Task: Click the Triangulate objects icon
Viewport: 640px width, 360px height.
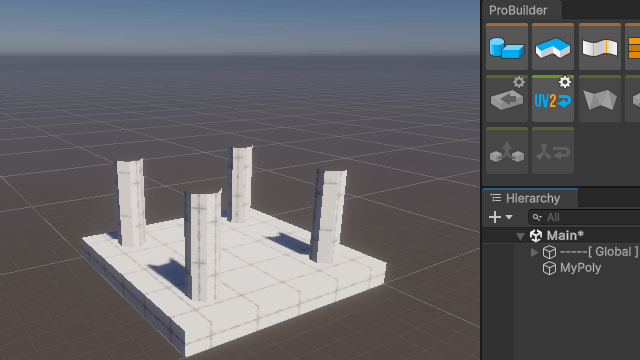Action: click(600, 100)
